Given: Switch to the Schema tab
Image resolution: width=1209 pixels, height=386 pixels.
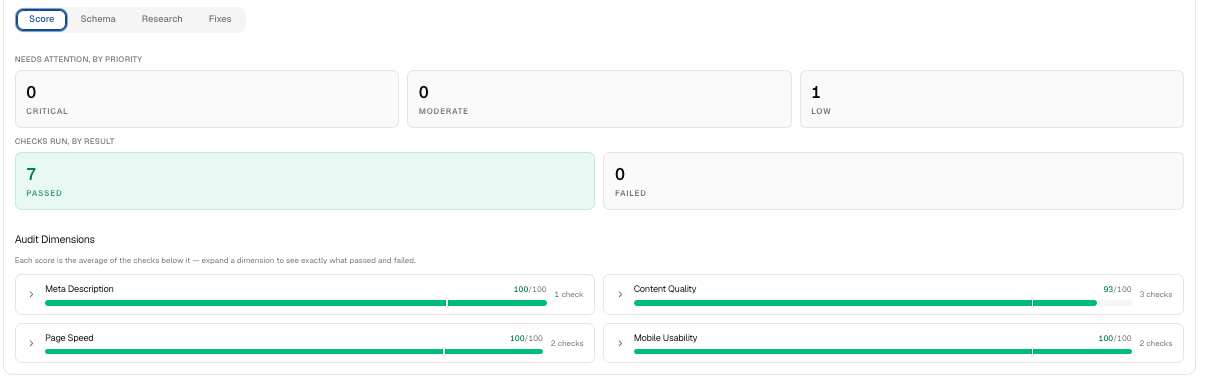Looking at the screenshot, I should click(98, 19).
